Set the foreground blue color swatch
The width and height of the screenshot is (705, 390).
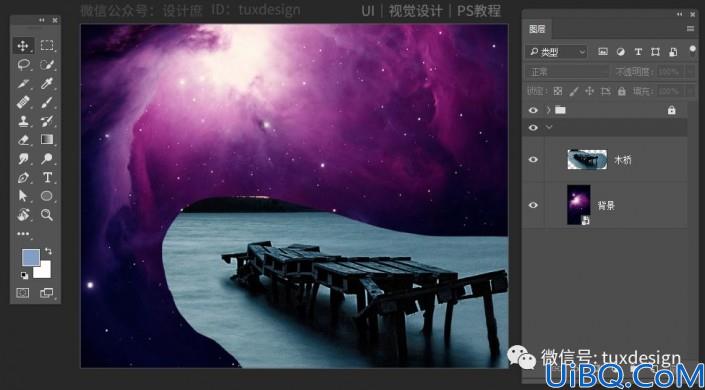pyautogui.click(x=31, y=257)
